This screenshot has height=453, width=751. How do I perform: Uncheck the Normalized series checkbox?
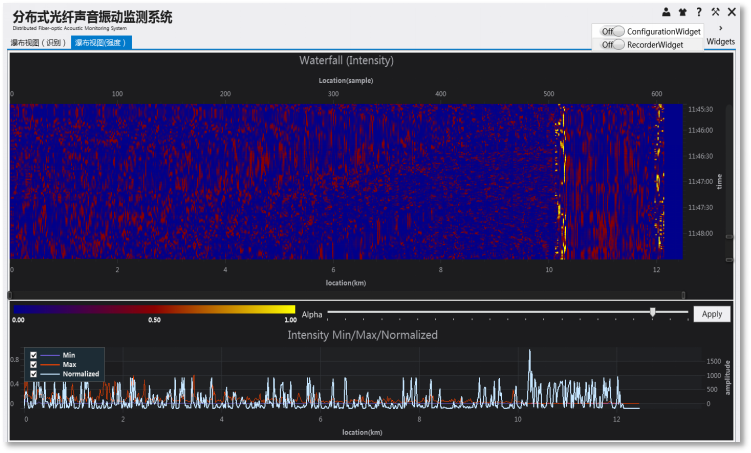click(34, 374)
